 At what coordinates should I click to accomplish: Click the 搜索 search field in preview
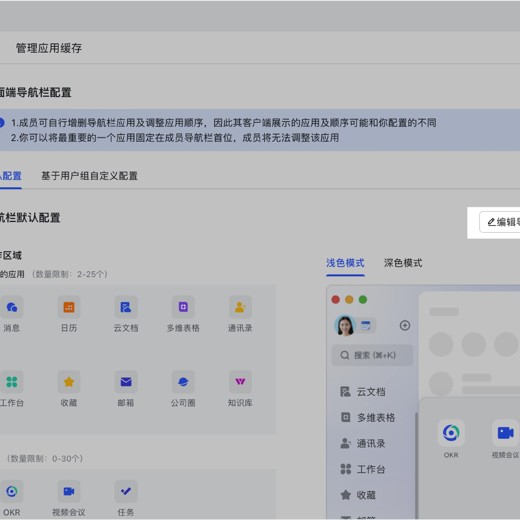[372, 355]
